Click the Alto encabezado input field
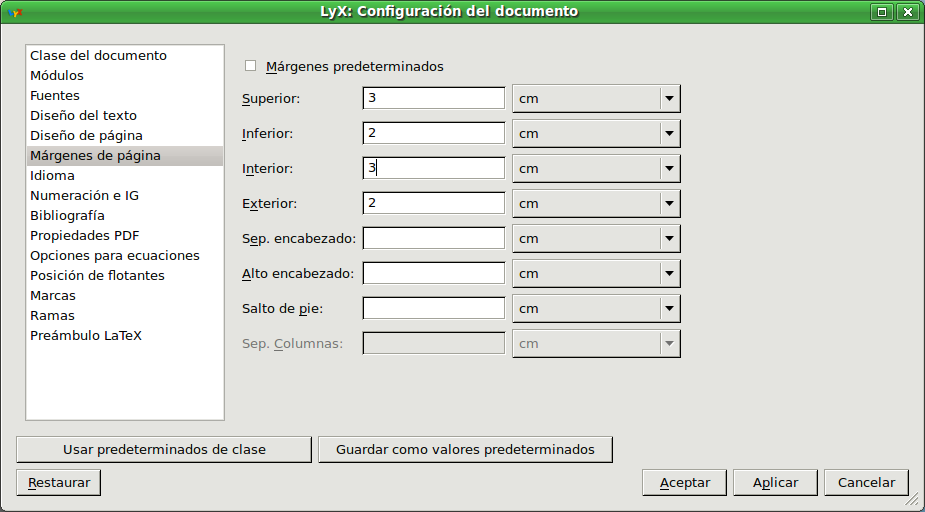 point(434,273)
